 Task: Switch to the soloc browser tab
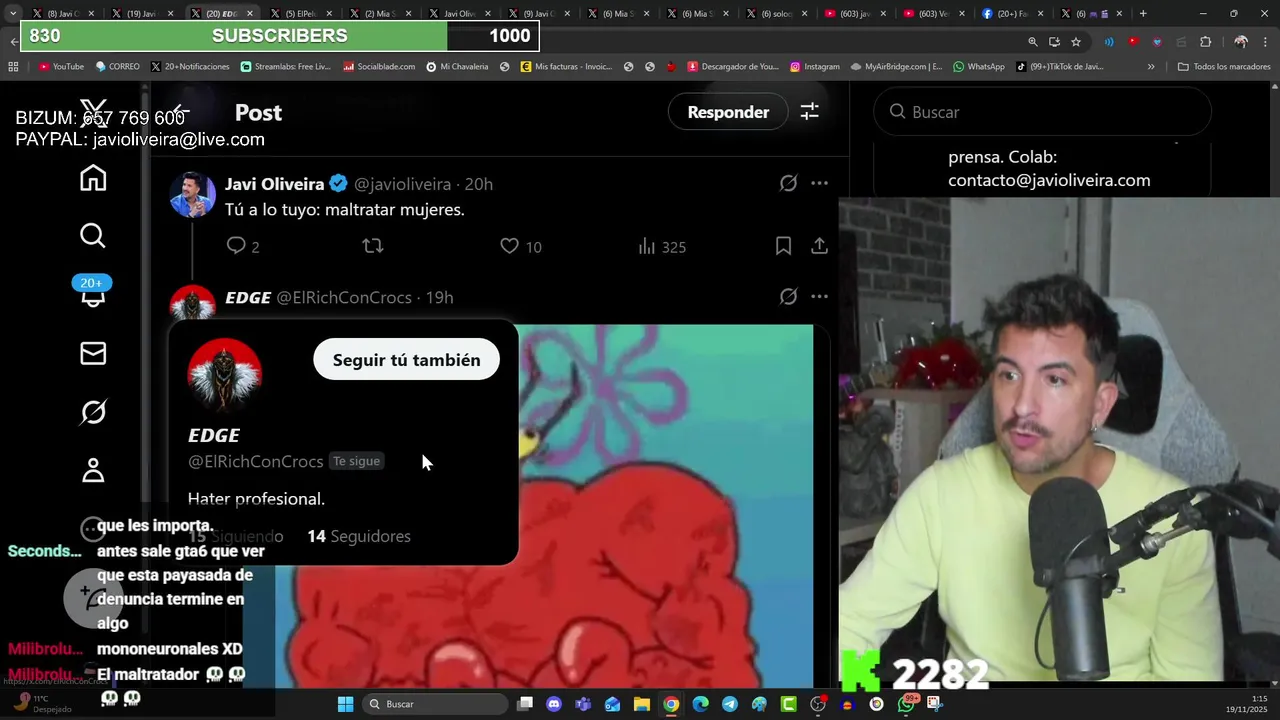(779, 14)
